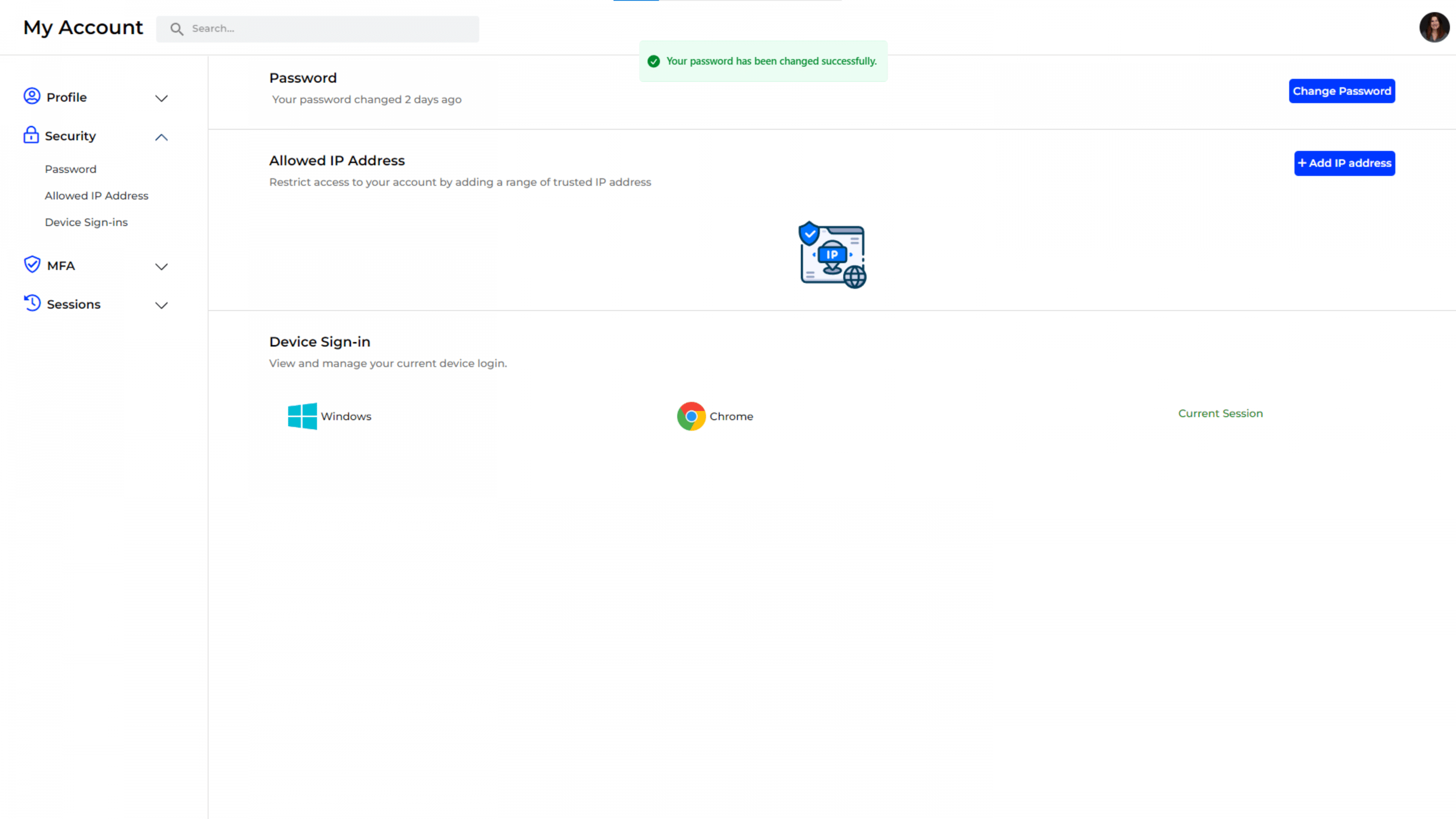This screenshot has width=1456, height=819.
Task: Click the Password section heading
Action: pyautogui.click(x=303, y=78)
